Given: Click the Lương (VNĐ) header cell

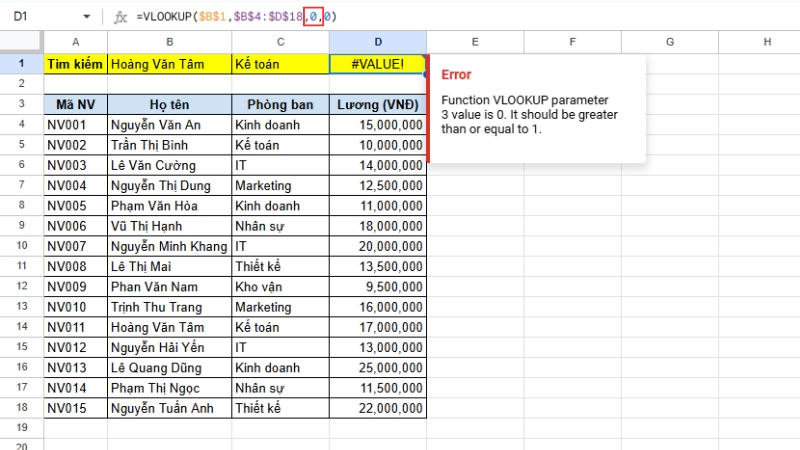Looking at the screenshot, I should [x=377, y=105].
